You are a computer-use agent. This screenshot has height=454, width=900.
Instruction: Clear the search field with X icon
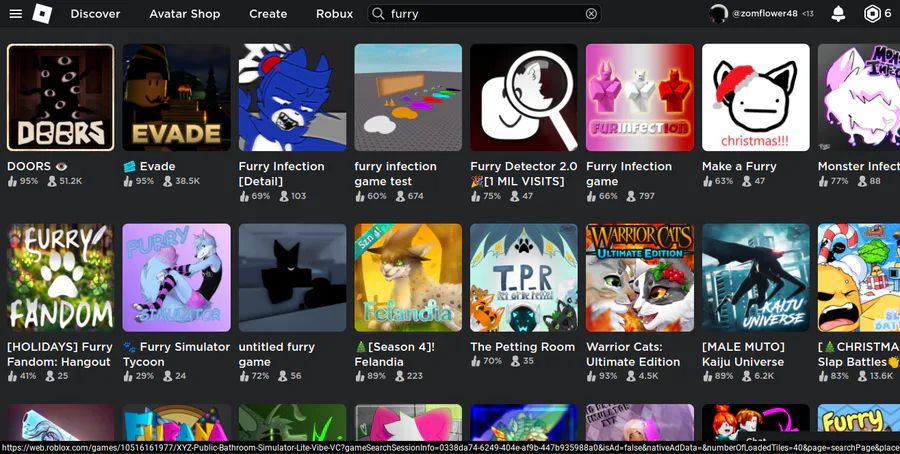591,14
